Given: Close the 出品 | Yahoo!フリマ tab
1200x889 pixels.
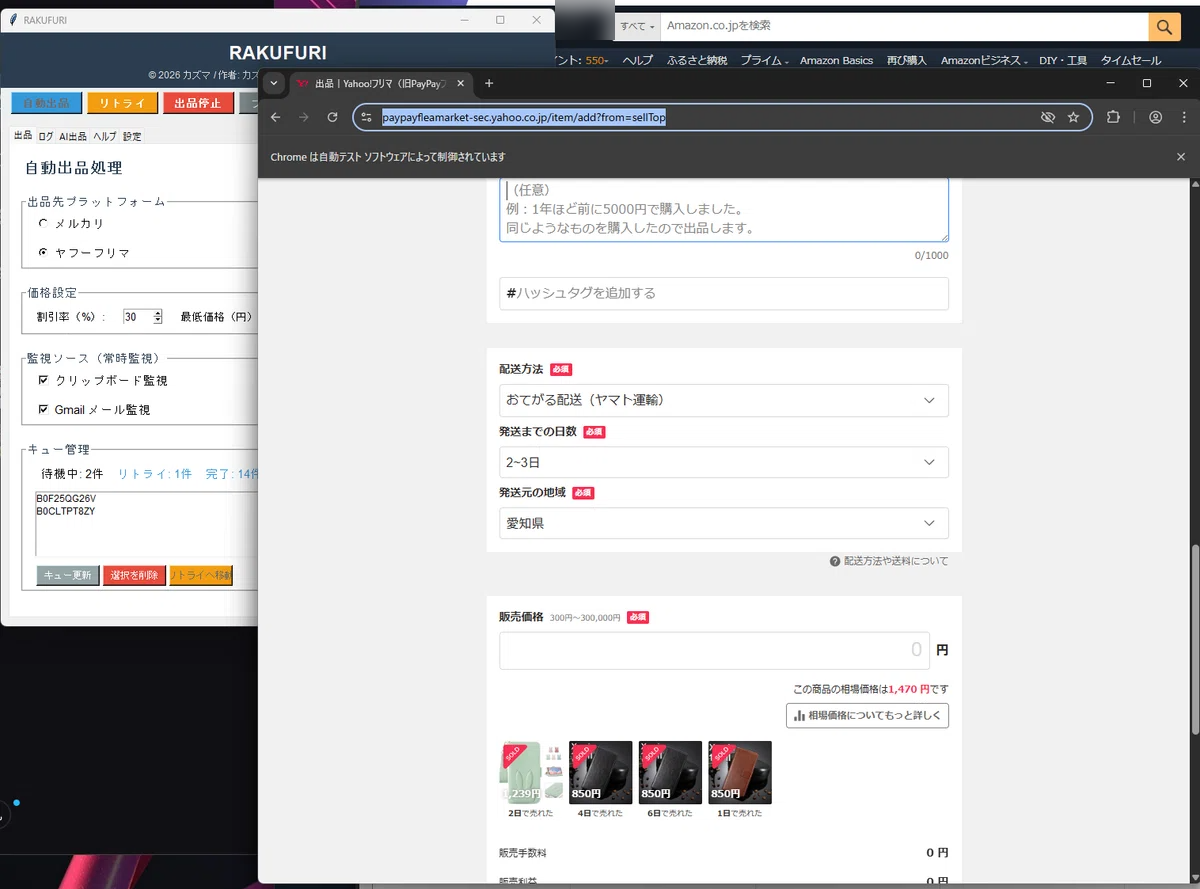Looking at the screenshot, I should click(460, 83).
